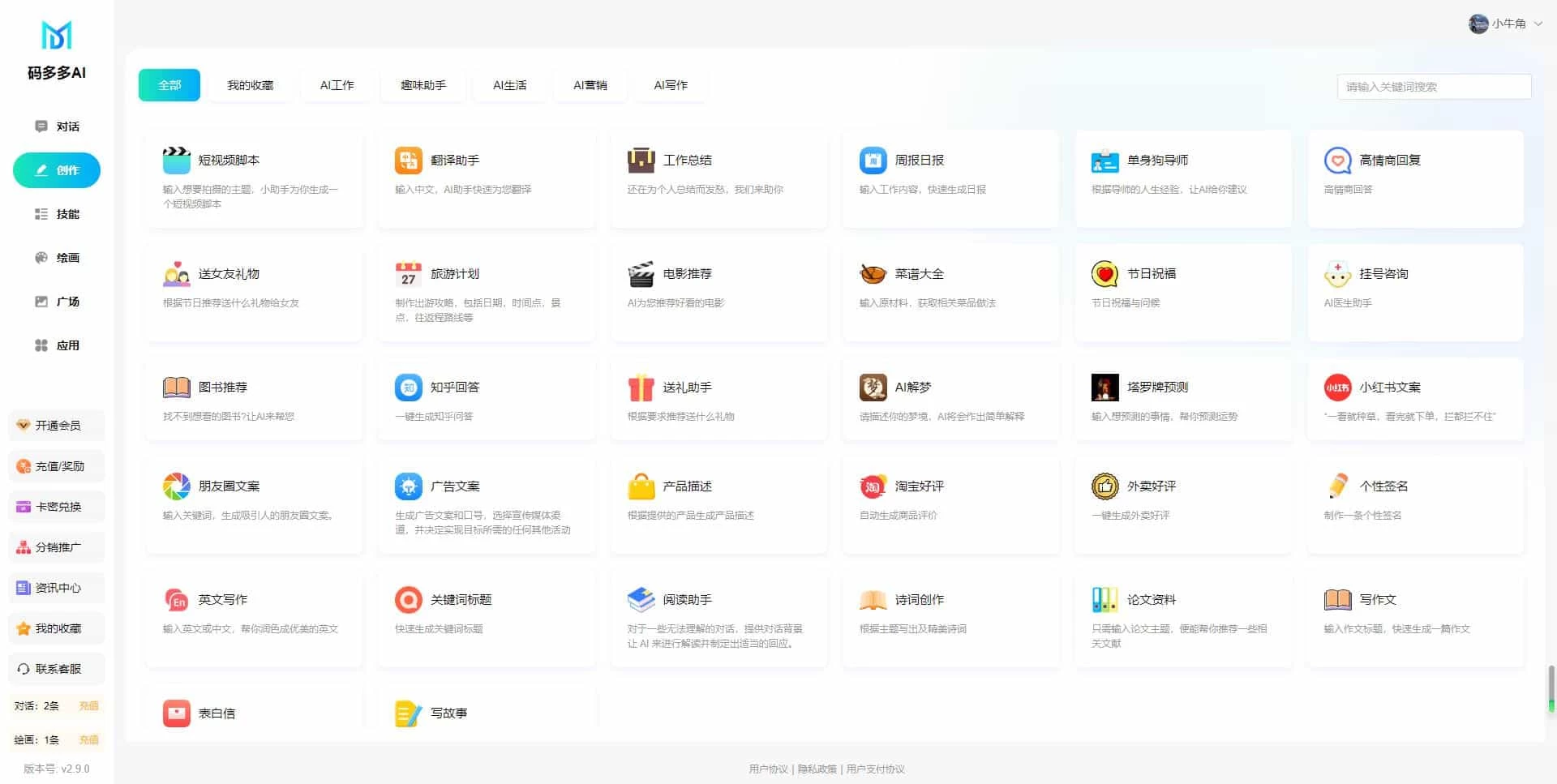1557x784 pixels.
Task: Click the 联系客服 button
Action: (x=57, y=669)
